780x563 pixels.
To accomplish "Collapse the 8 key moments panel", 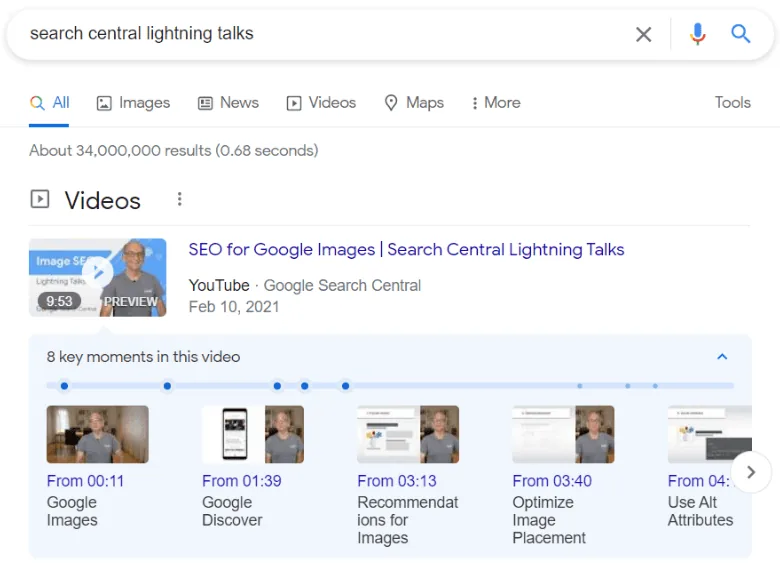I will (722, 357).
